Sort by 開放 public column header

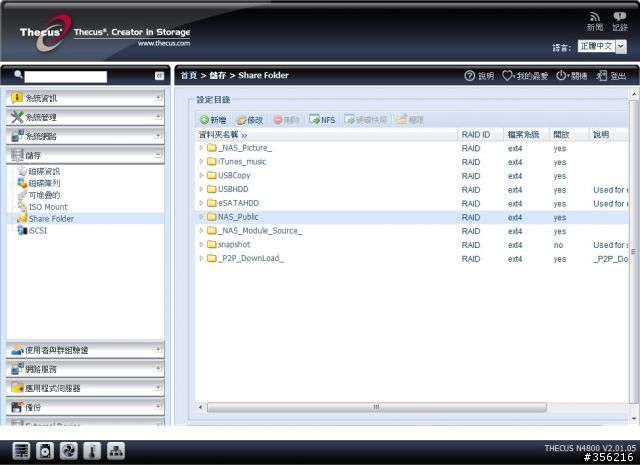pyautogui.click(x=569, y=135)
